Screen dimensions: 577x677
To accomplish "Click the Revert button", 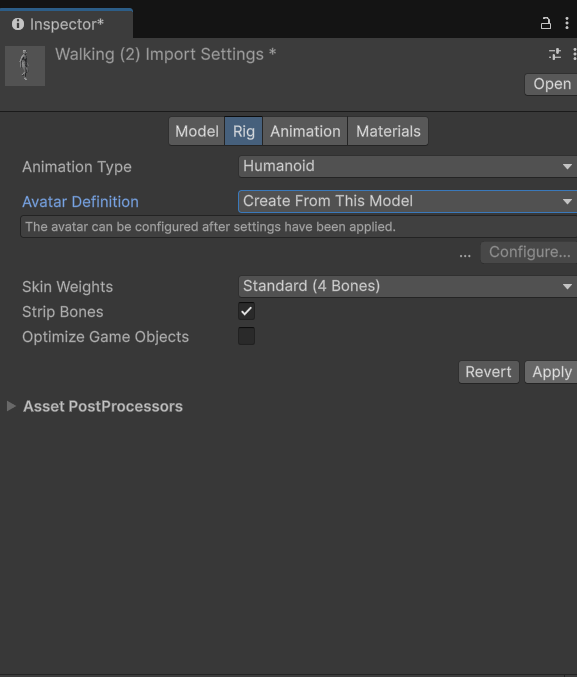I will [488, 372].
